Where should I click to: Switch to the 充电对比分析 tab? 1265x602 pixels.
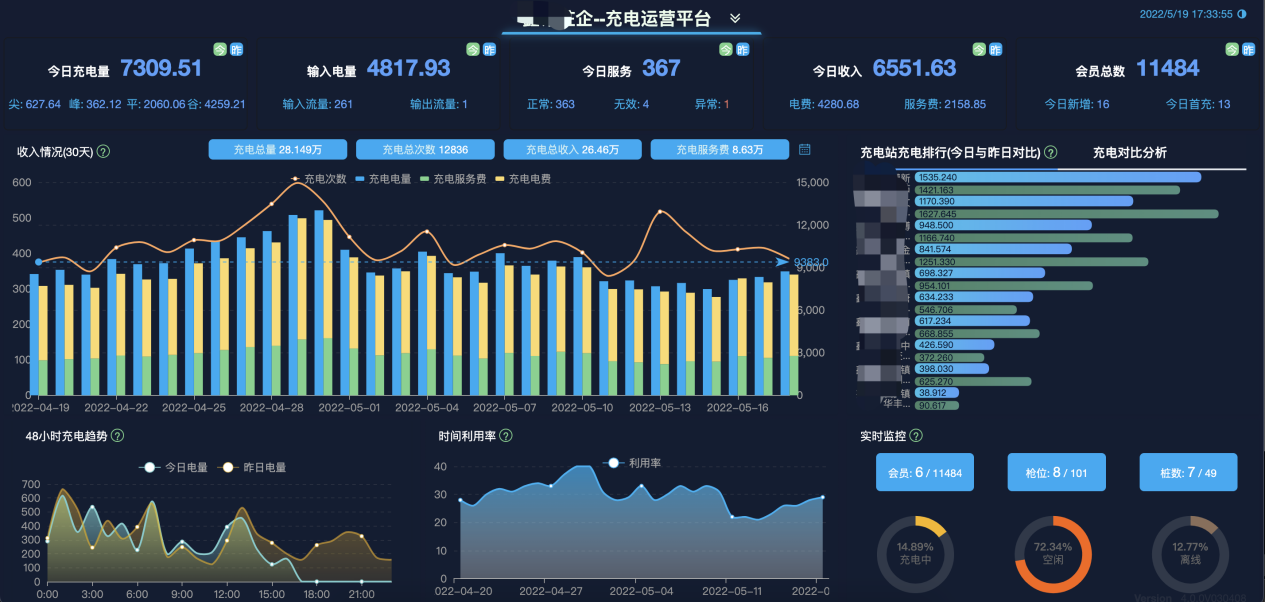tap(1129, 153)
